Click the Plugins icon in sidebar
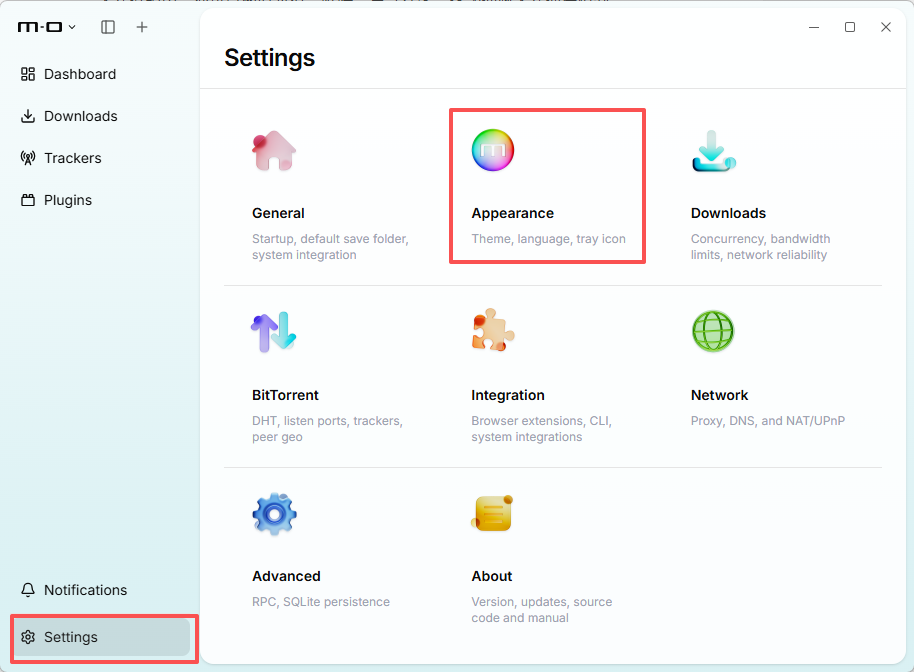The height and width of the screenshot is (672, 914). (28, 200)
